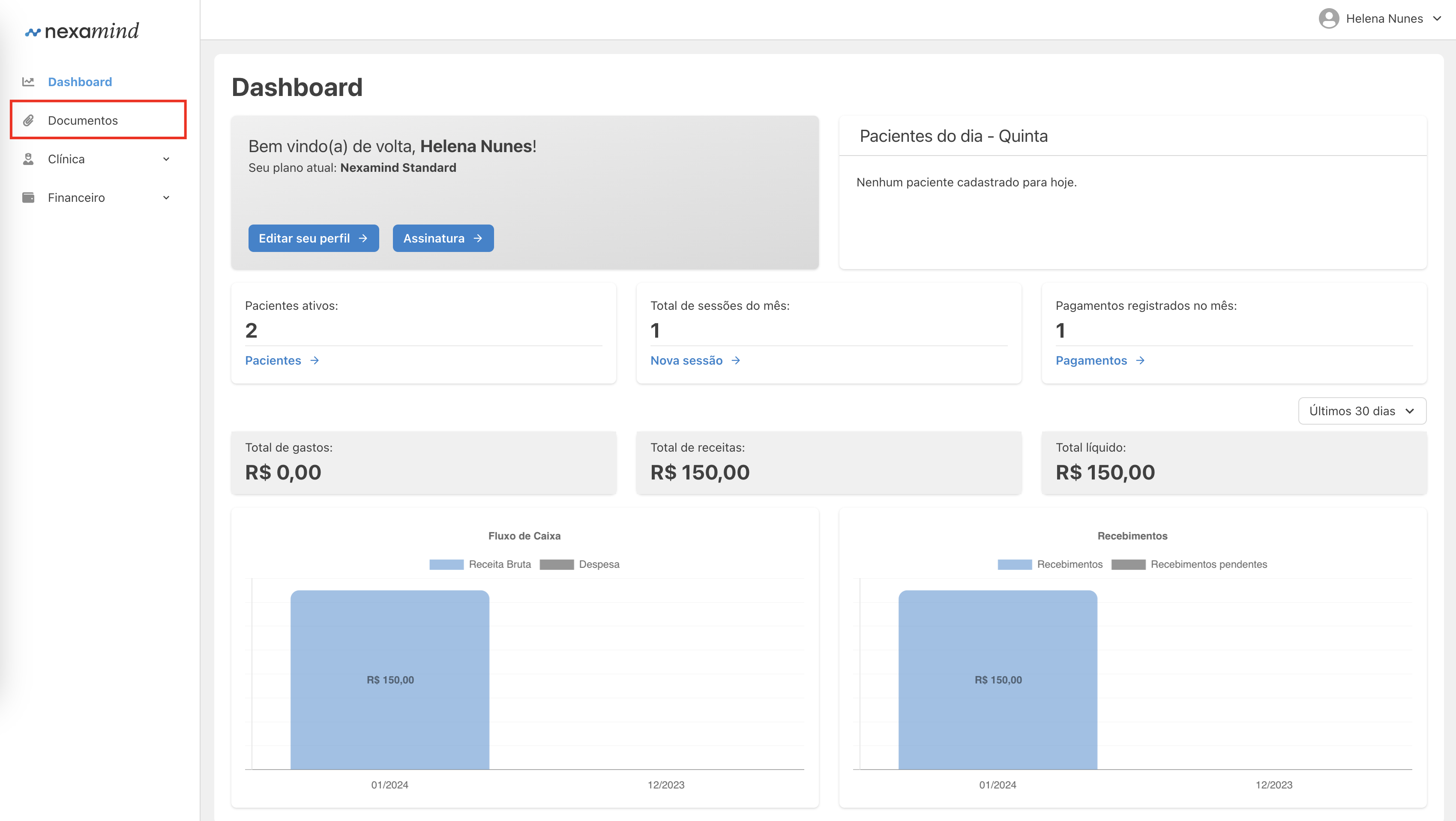The height and width of the screenshot is (821, 1456).
Task: Open the Documentos menu item
Action: click(99, 120)
